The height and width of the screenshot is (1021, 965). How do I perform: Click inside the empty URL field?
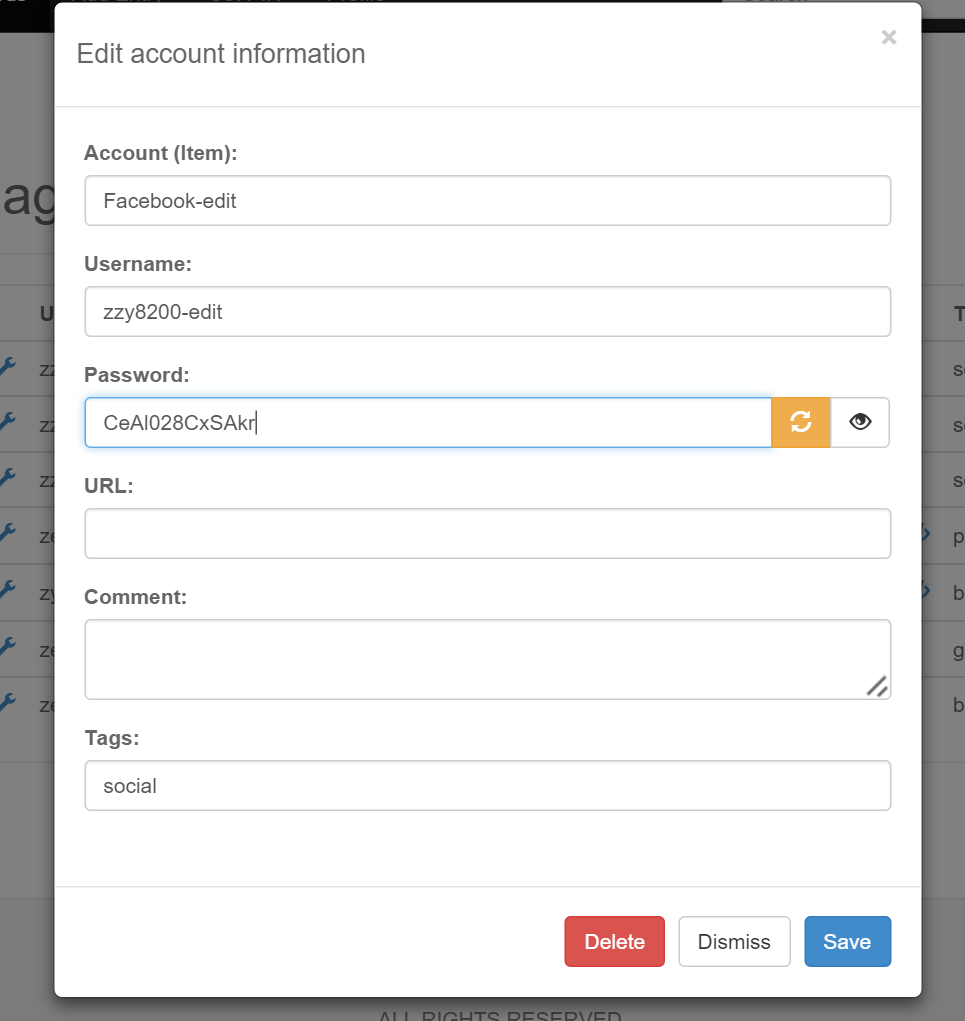point(487,533)
